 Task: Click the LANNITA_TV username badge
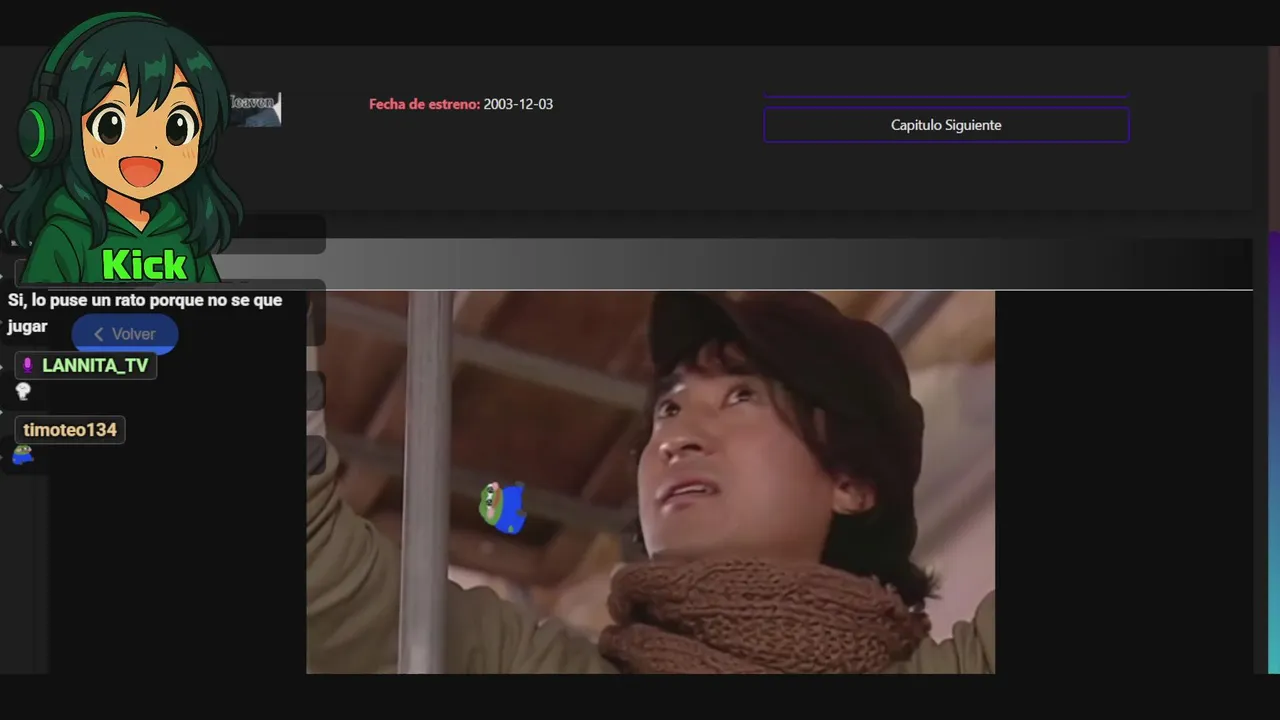[86, 366]
